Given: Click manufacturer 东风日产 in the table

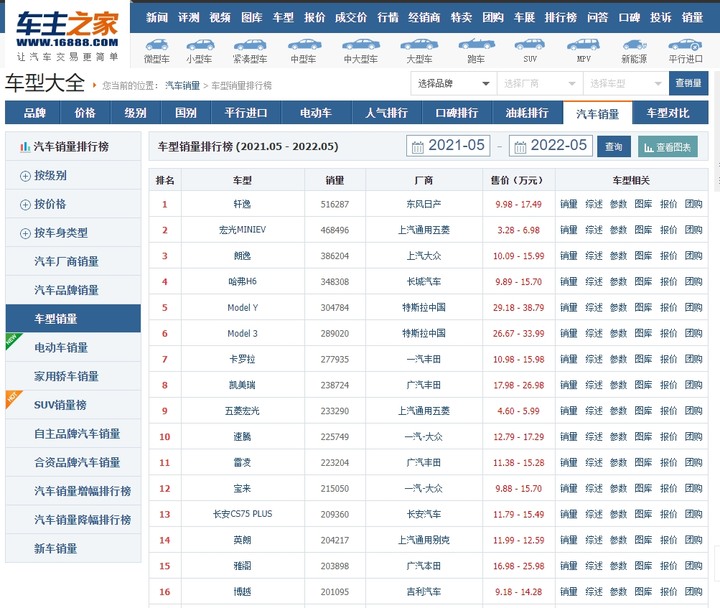Looking at the screenshot, I should (423, 204).
